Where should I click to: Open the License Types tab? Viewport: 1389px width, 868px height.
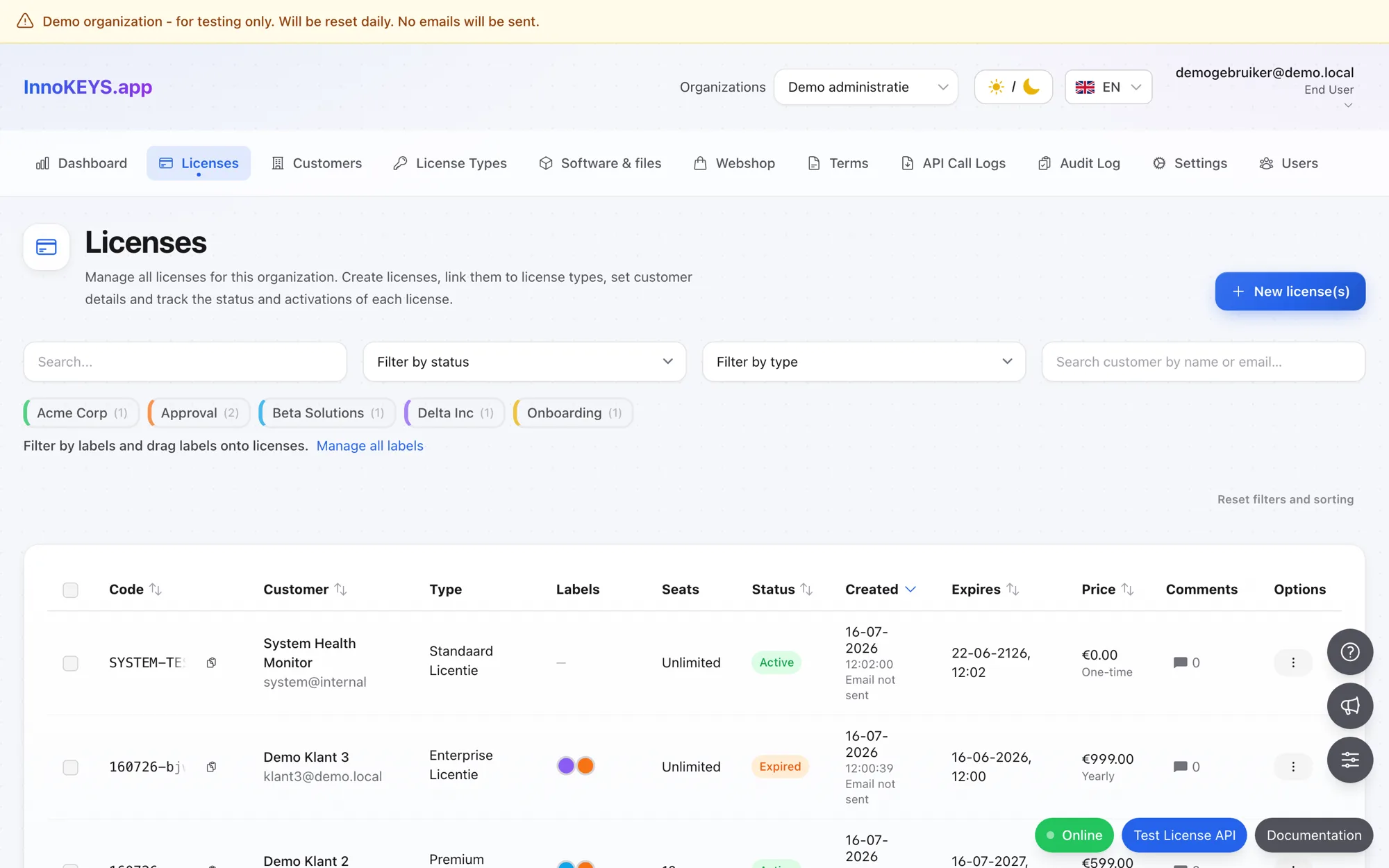(x=450, y=163)
